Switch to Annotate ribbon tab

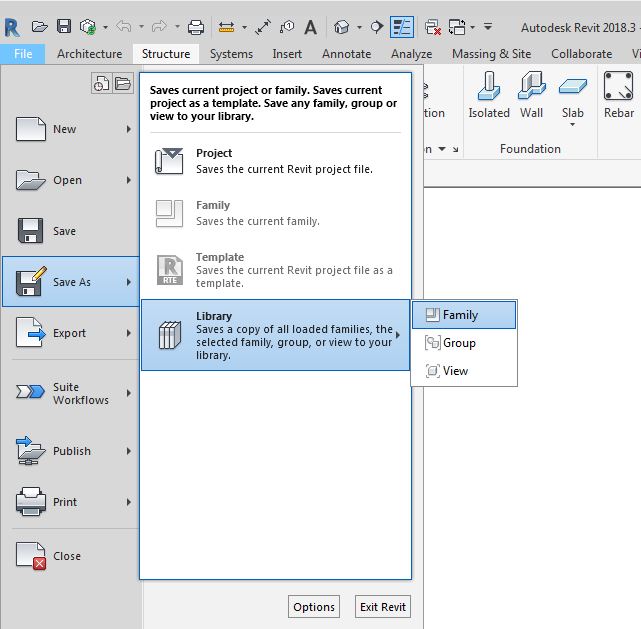(x=346, y=54)
